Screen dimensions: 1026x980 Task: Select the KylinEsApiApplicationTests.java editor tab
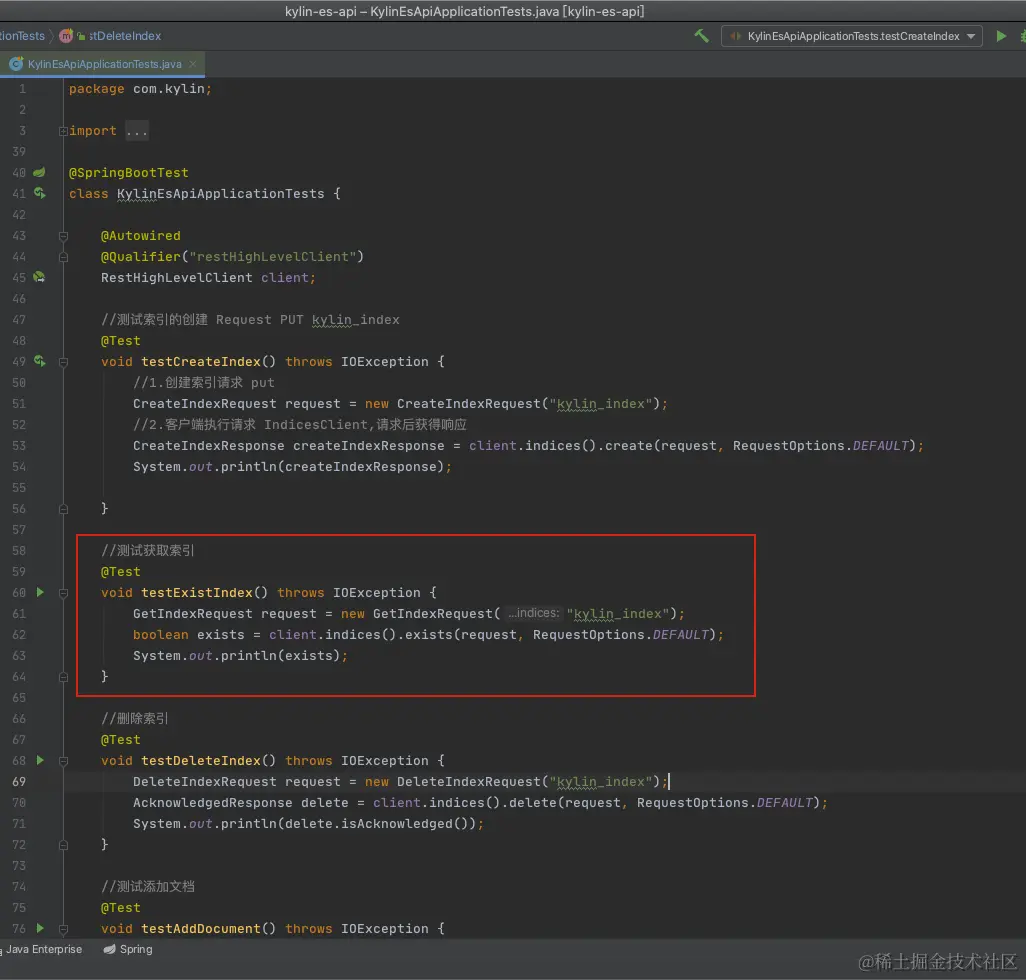click(103, 64)
